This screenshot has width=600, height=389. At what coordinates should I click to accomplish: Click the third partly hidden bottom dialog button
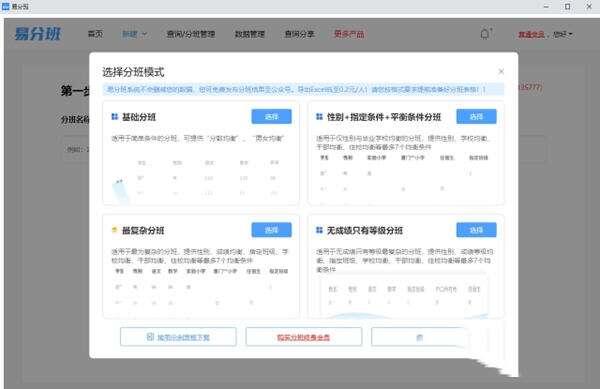pos(419,337)
